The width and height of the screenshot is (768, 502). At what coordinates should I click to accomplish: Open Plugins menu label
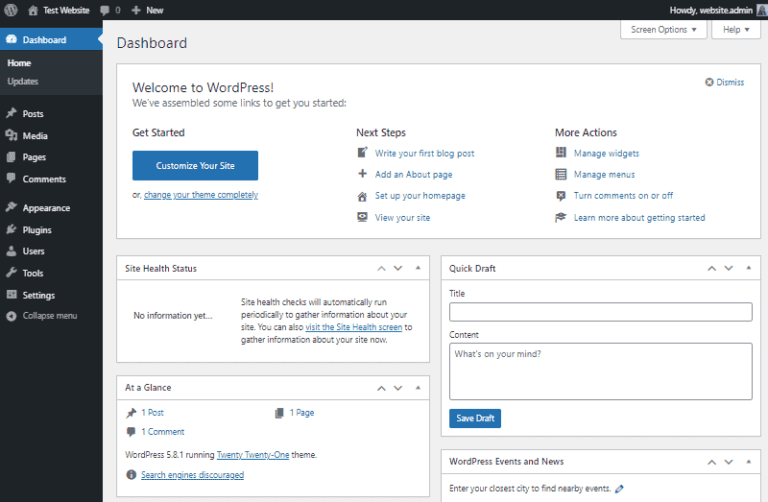pyautogui.click(x=37, y=230)
